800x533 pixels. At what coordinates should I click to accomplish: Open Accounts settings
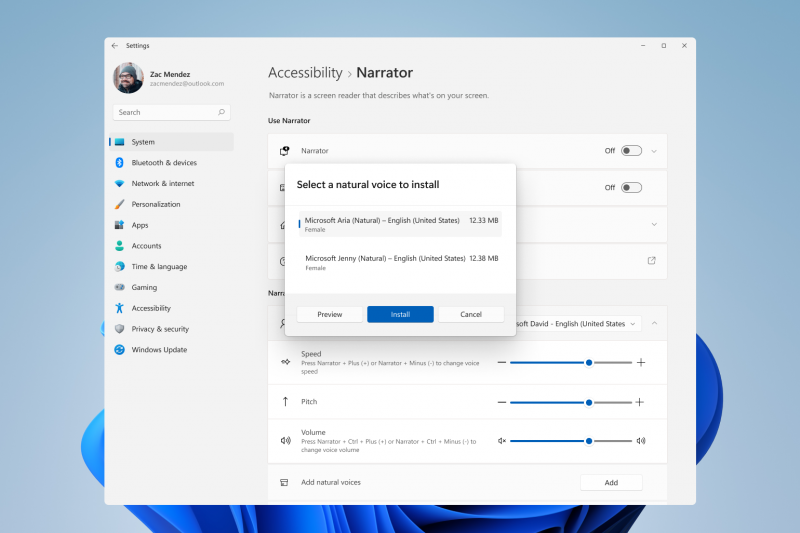tap(171, 246)
